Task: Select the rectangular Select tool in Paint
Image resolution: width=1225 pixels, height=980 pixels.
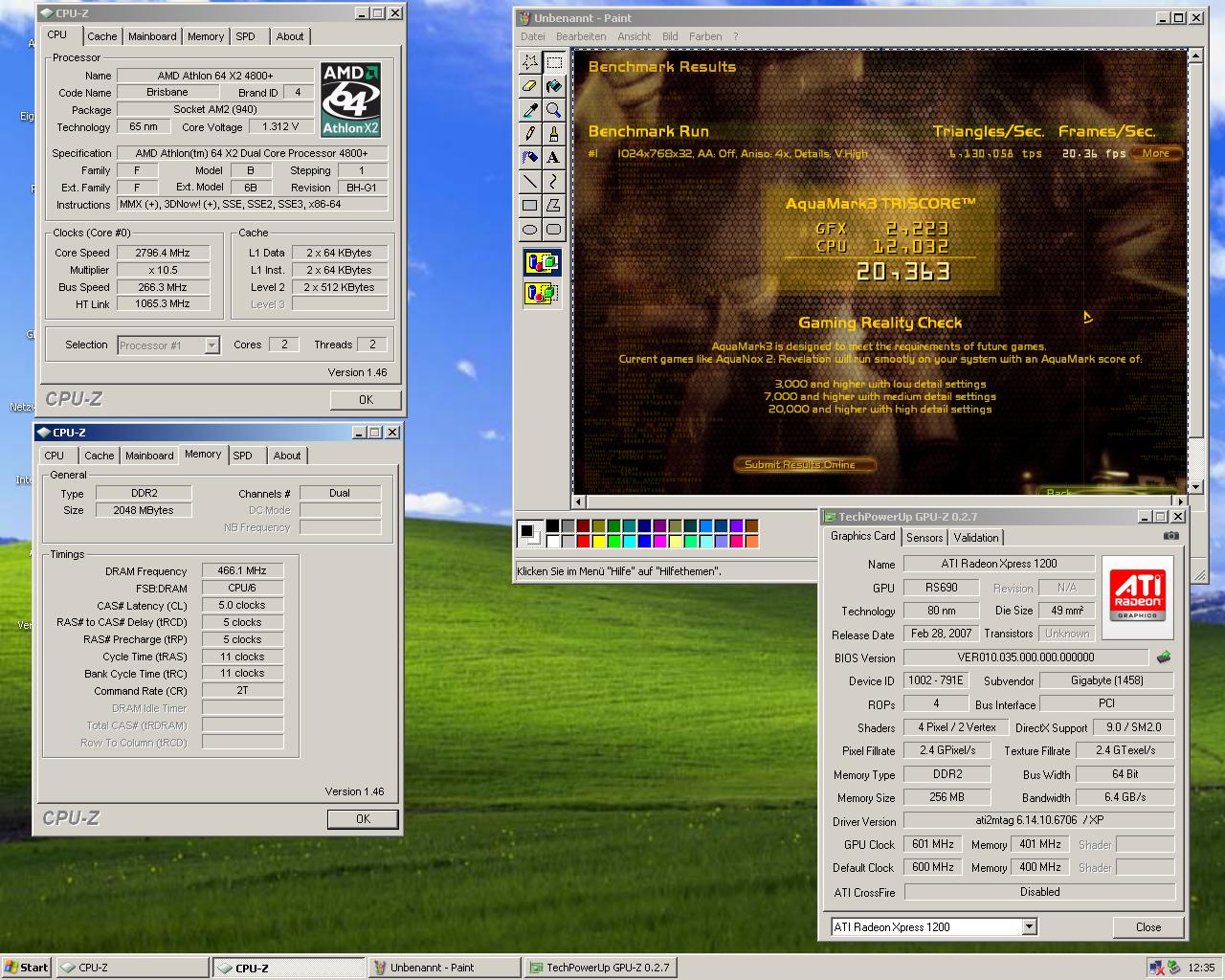Action: [554, 62]
